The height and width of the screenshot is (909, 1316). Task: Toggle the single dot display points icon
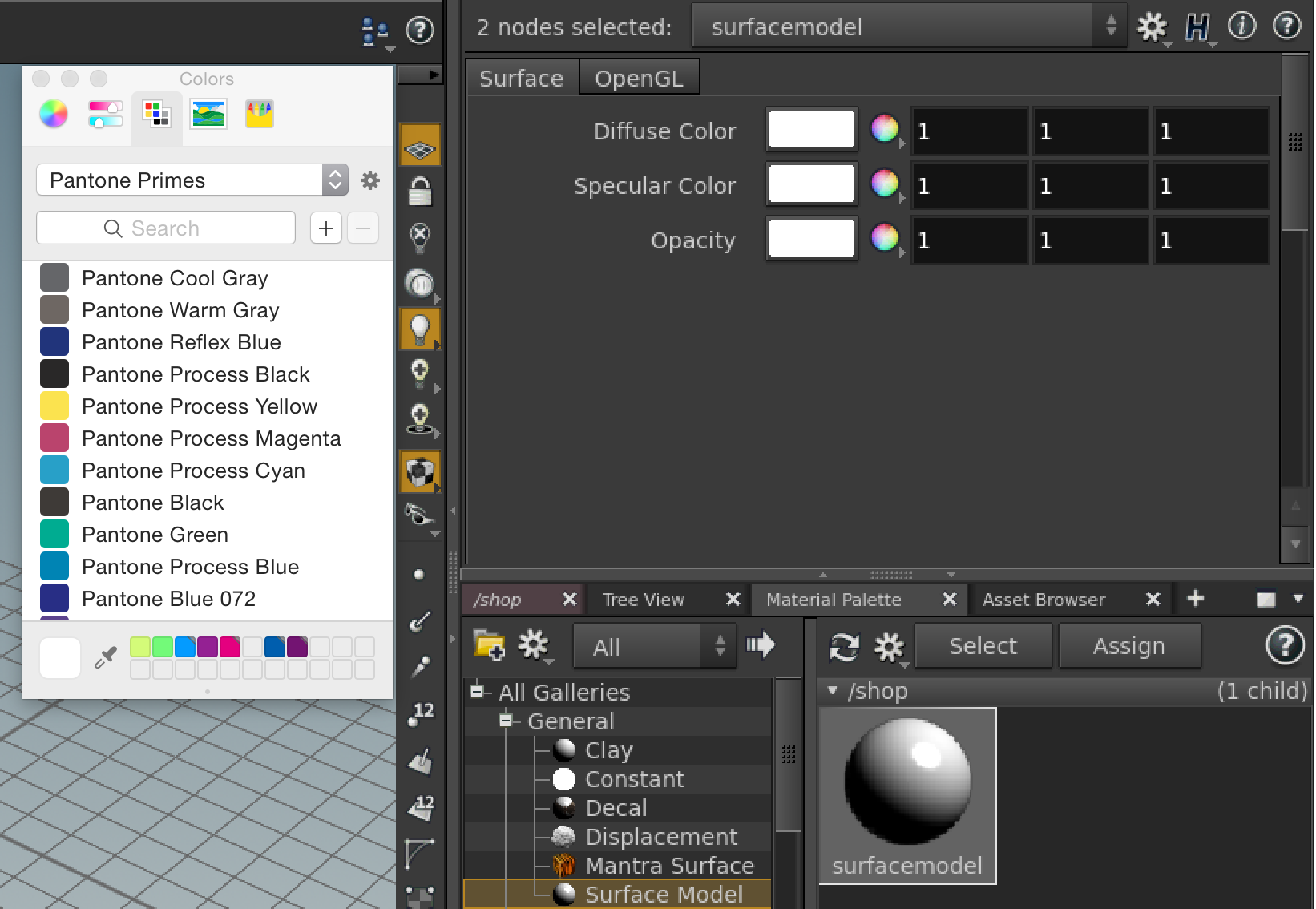pyautogui.click(x=418, y=574)
